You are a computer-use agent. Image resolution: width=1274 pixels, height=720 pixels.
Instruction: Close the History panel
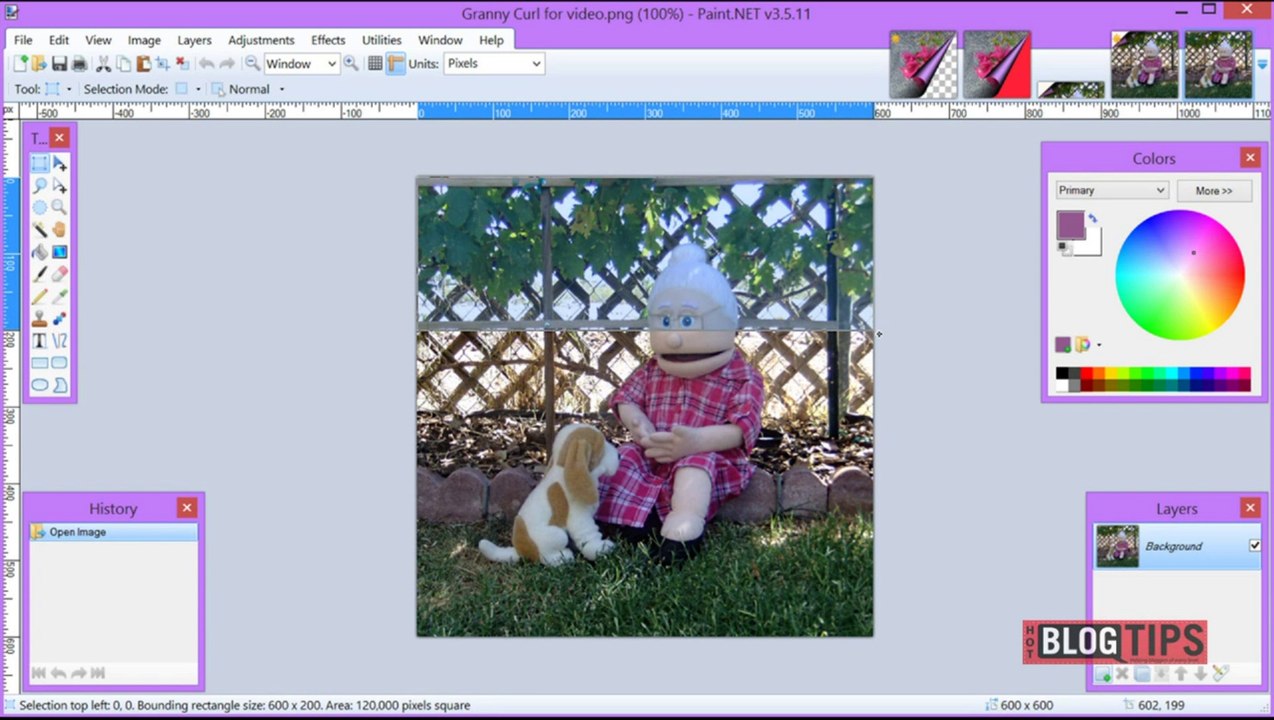[x=186, y=508]
